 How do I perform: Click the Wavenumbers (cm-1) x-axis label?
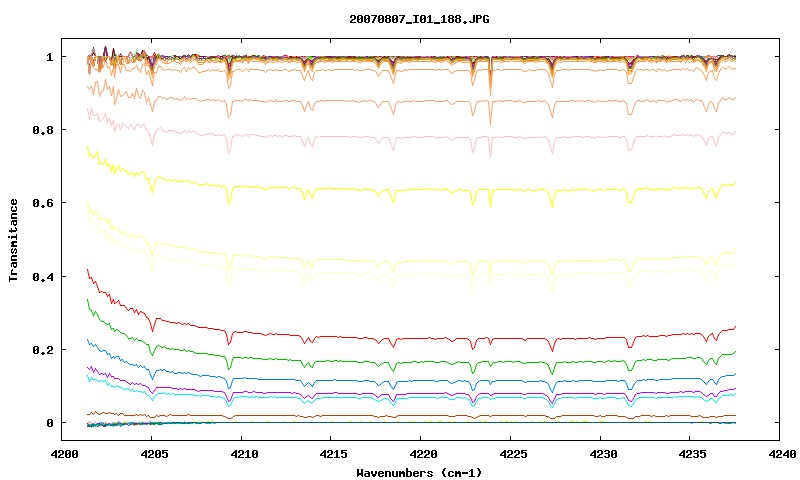[419, 473]
